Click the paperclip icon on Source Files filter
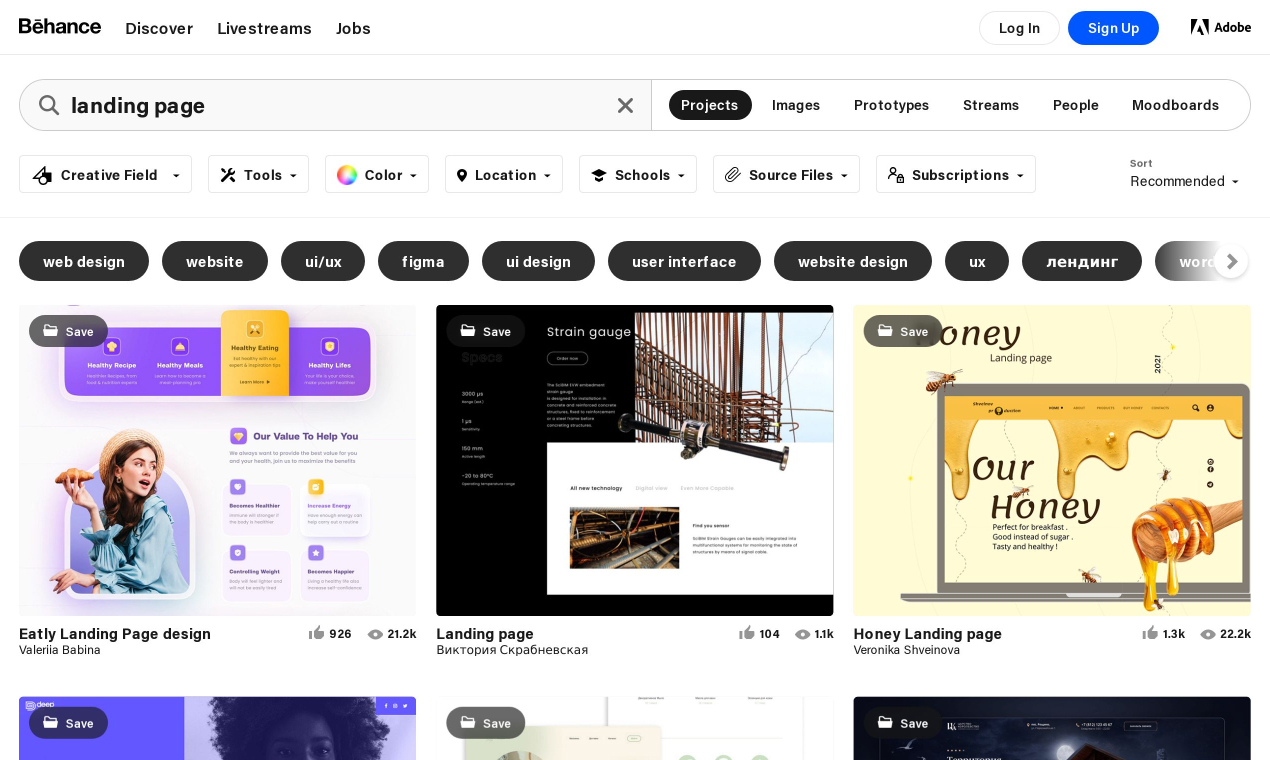Viewport: 1270px width, 760px height. 731,174
